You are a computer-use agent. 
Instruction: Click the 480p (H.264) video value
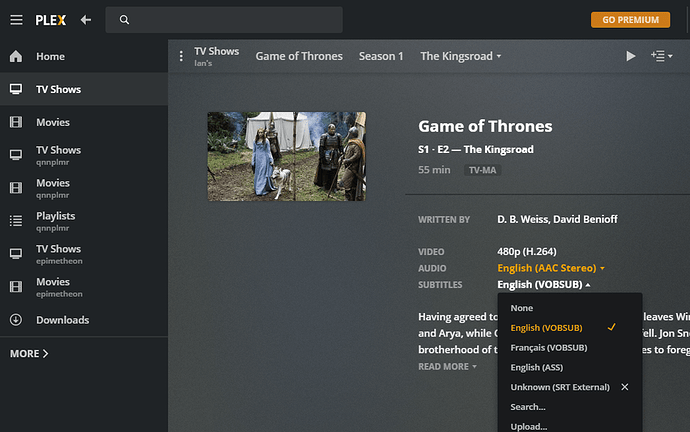(x=527, y=252)
